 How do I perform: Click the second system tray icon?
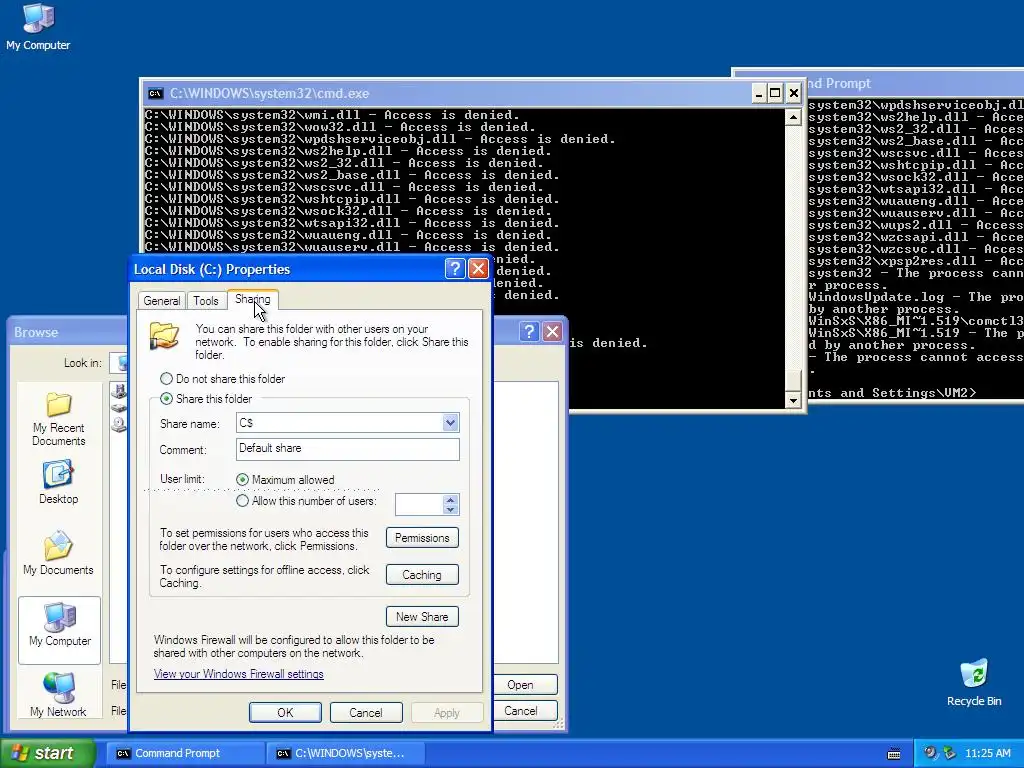tap(949, 753)
